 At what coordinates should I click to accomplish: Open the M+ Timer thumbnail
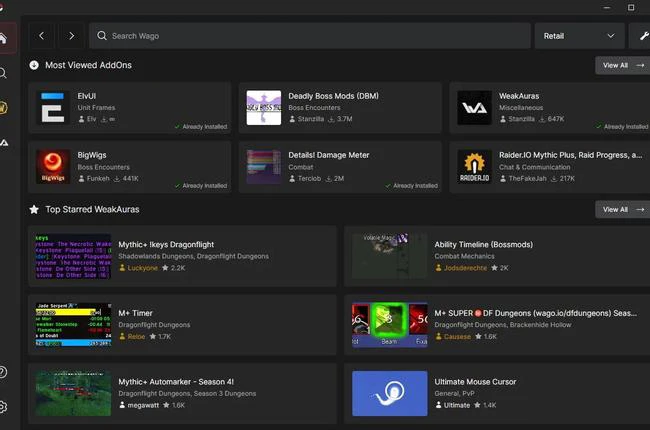(x=73, y=325)
